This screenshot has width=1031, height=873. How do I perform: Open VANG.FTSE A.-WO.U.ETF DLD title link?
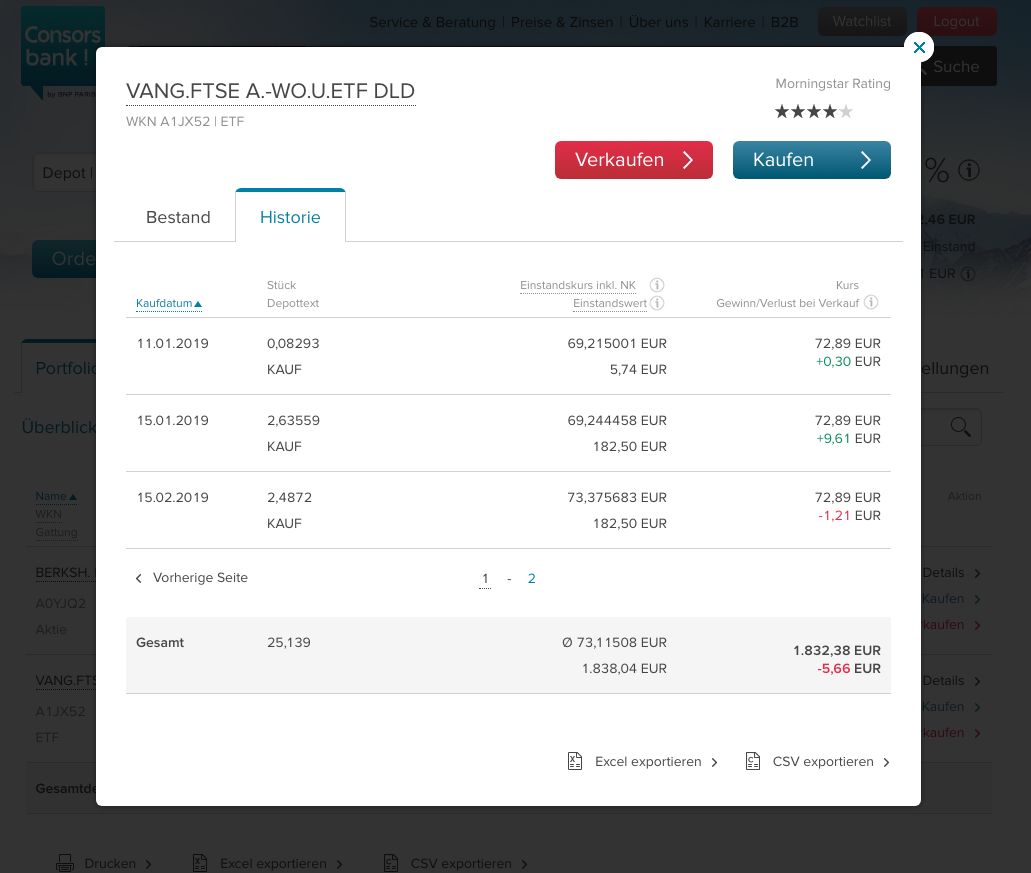click(x=270, y=91)
